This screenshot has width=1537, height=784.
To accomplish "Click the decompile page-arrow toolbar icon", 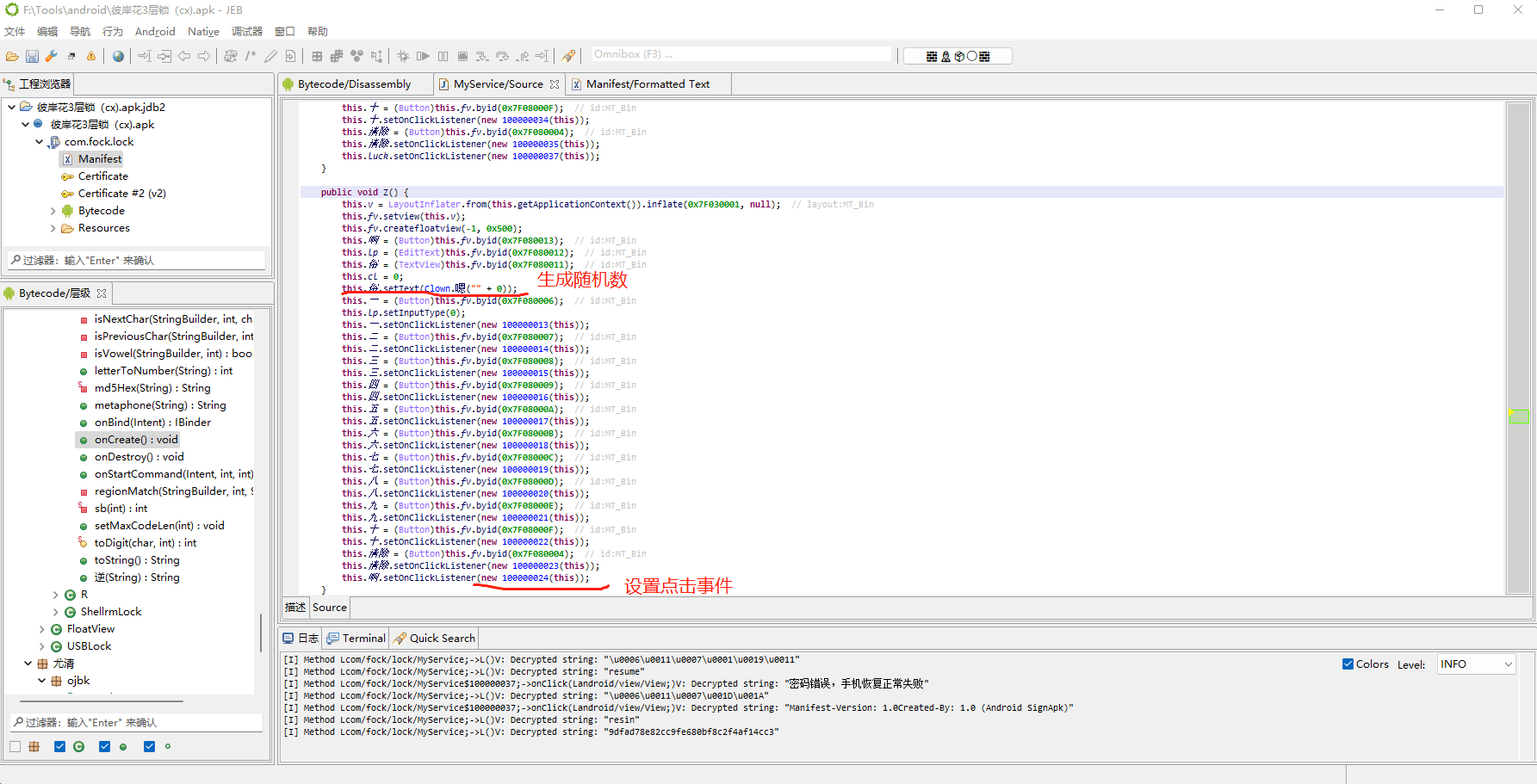I will [x=290, y=56].
